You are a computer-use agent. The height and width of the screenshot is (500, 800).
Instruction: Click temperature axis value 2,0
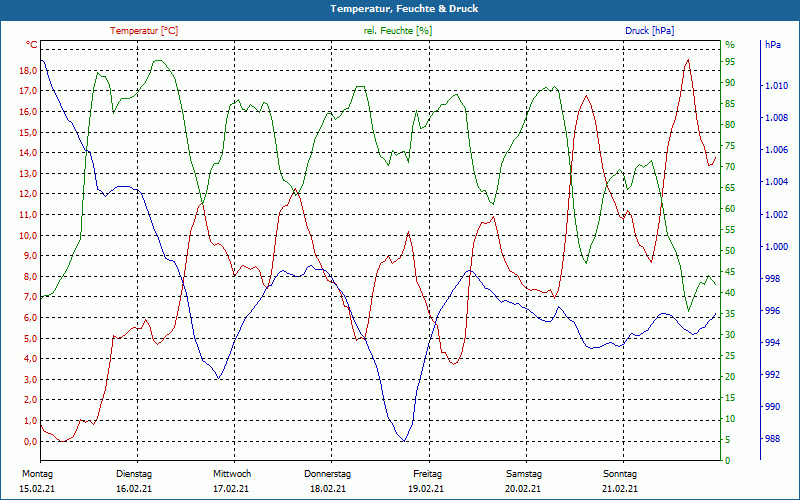30,400
